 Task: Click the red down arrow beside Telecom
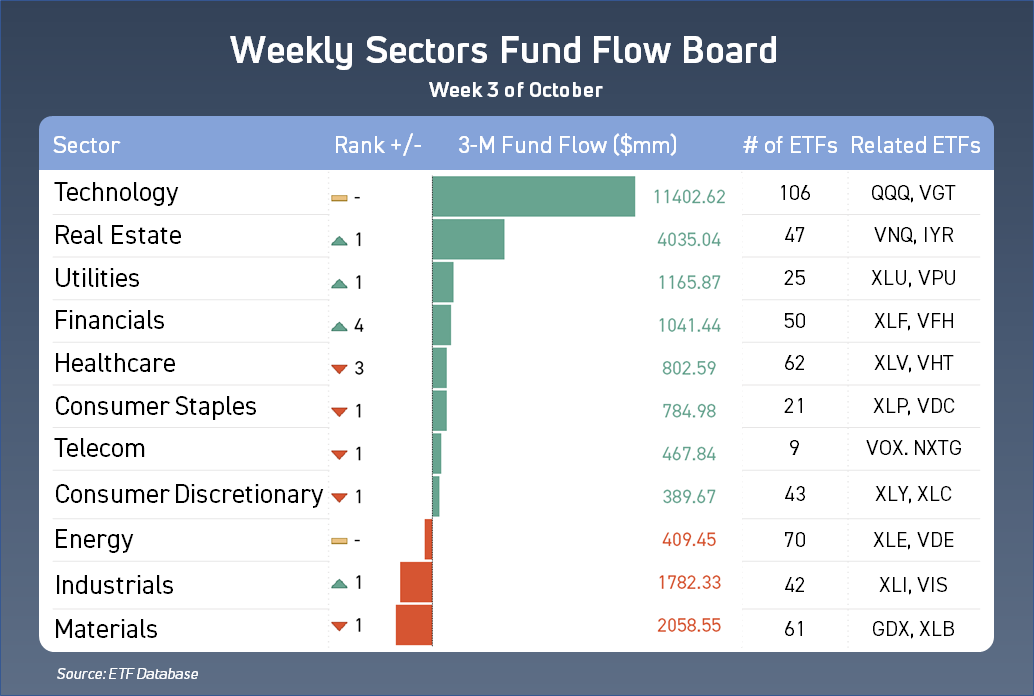click(x=339, y=455)
